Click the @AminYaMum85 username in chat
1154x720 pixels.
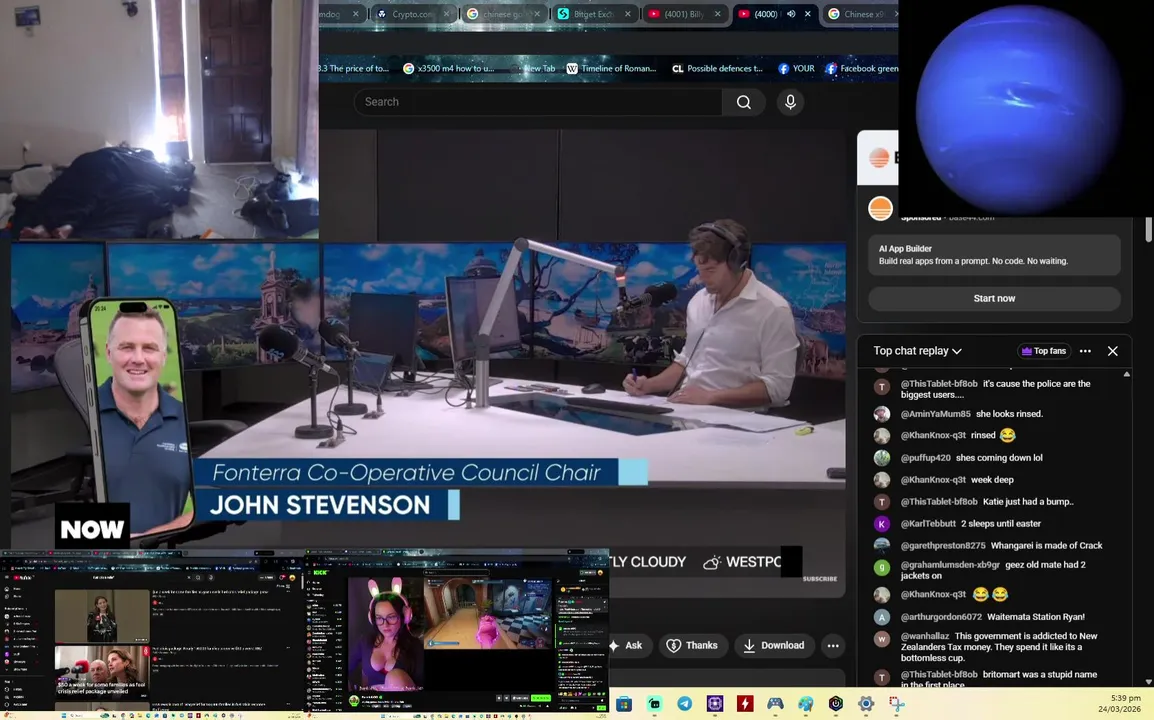[x=935, y=414]
